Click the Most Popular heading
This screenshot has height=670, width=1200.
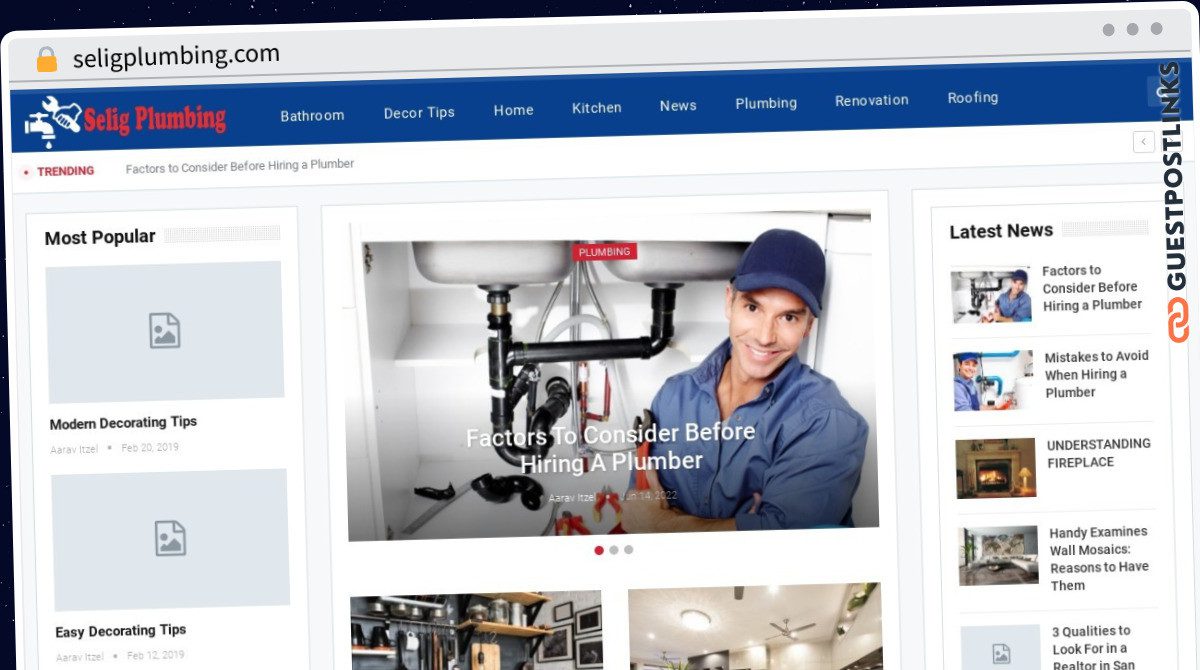pos(100,237)
